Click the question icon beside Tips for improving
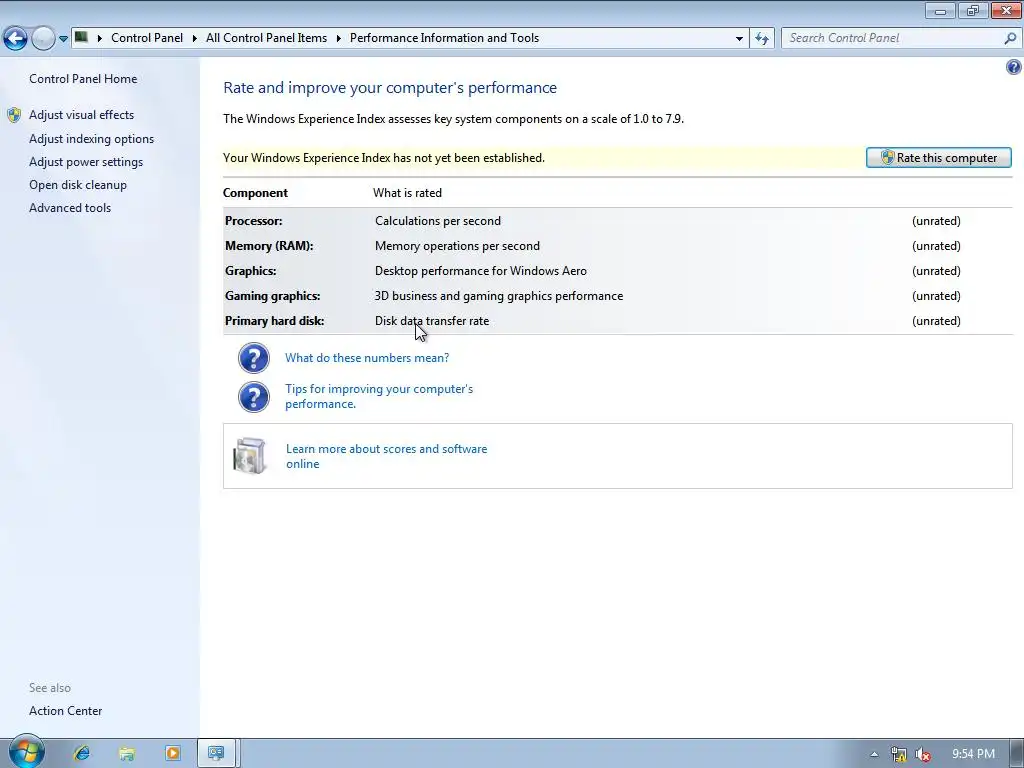The width and height of the screenshot is (1024, 768). [253, 397]
